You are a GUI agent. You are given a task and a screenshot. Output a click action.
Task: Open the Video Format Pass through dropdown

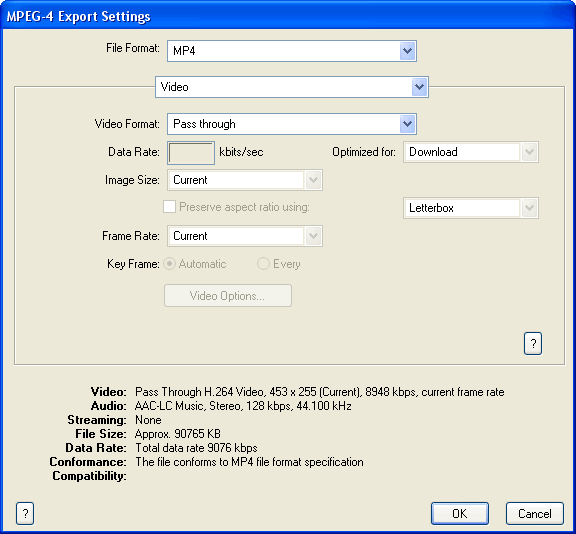[x=407, y=124]
